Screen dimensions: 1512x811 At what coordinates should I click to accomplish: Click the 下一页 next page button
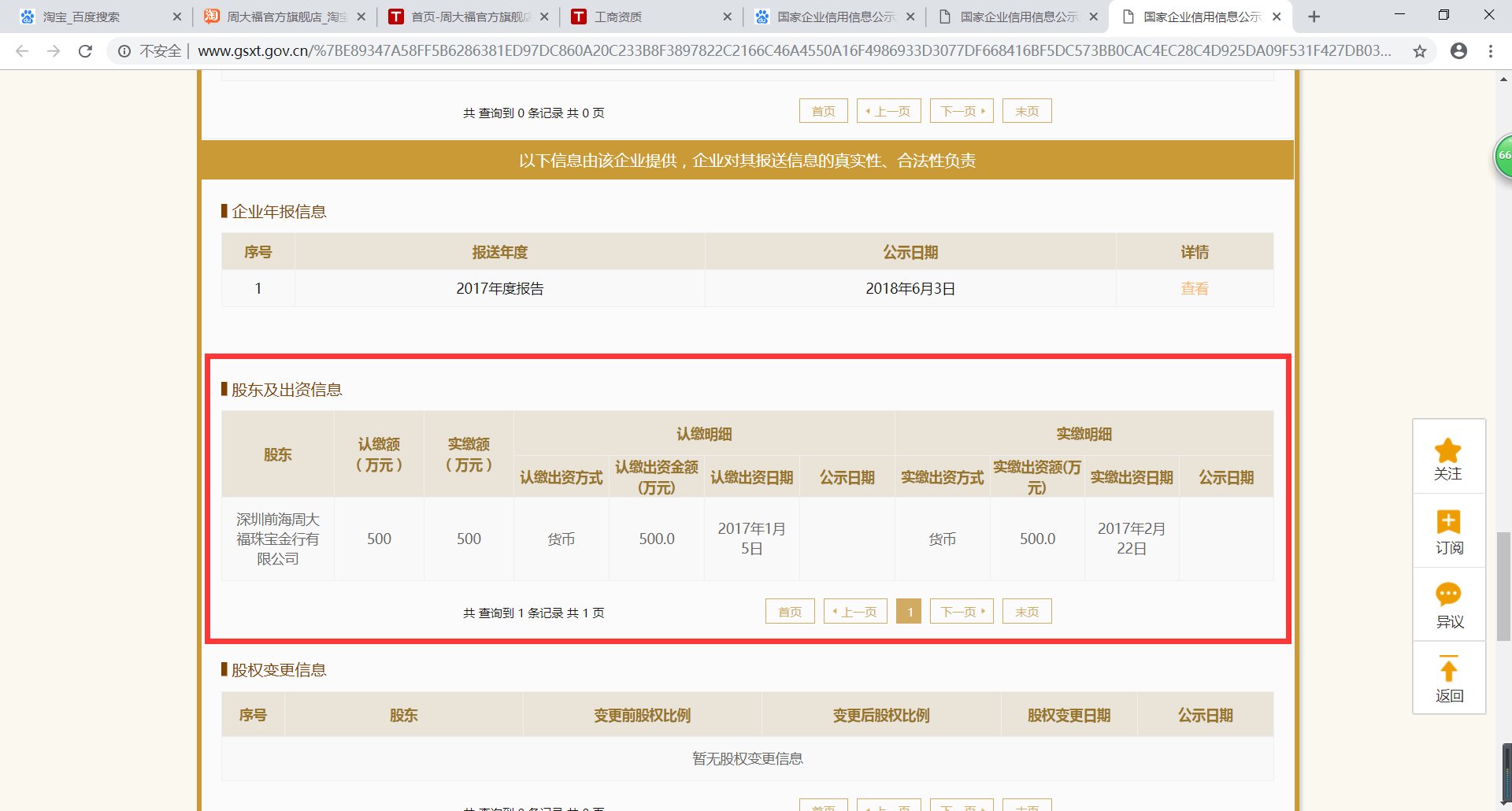click(961, 611)
